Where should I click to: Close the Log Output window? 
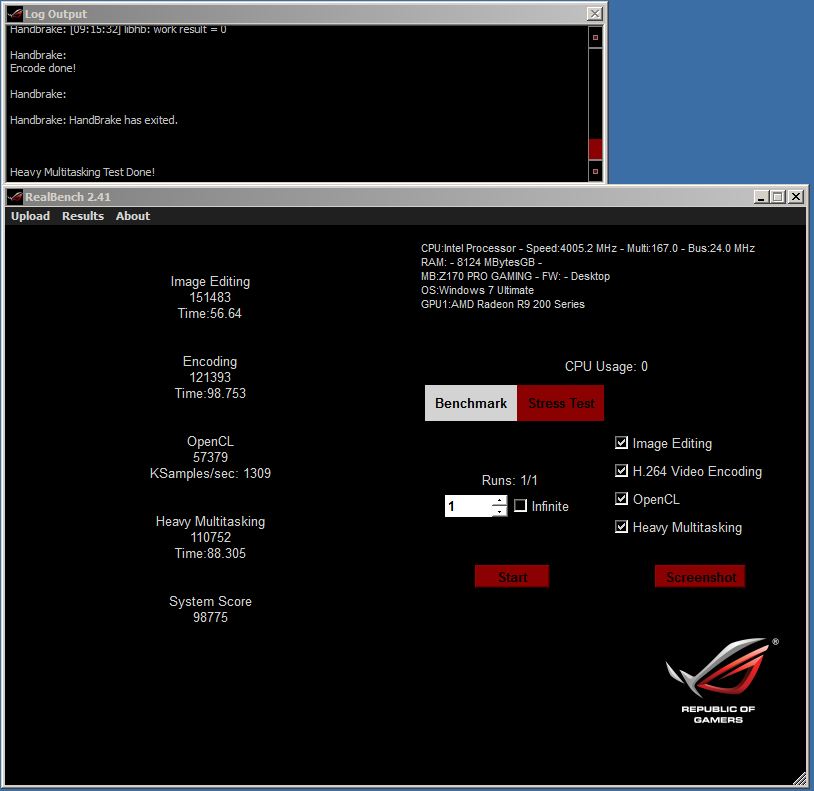[594, 13]
